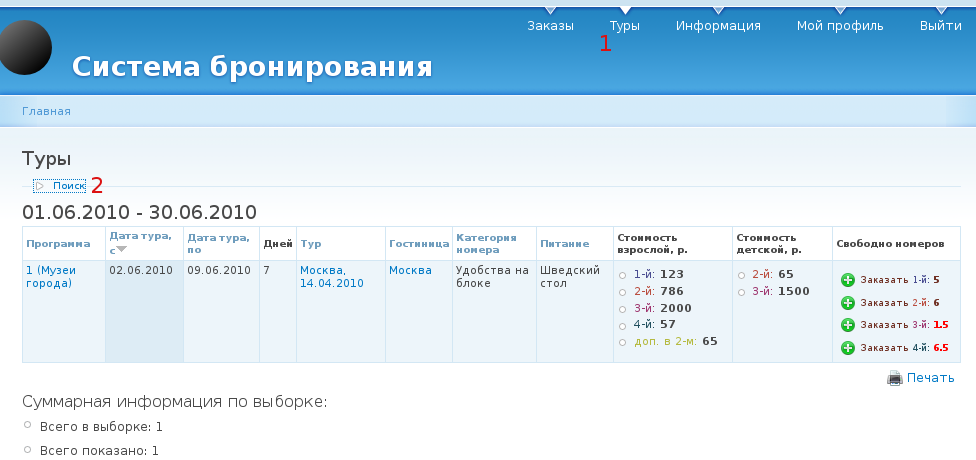The height and width of the screenshot is (460, 976).
Task: Click the sort arrow under Дата тура, с
Action: point(121,250)
